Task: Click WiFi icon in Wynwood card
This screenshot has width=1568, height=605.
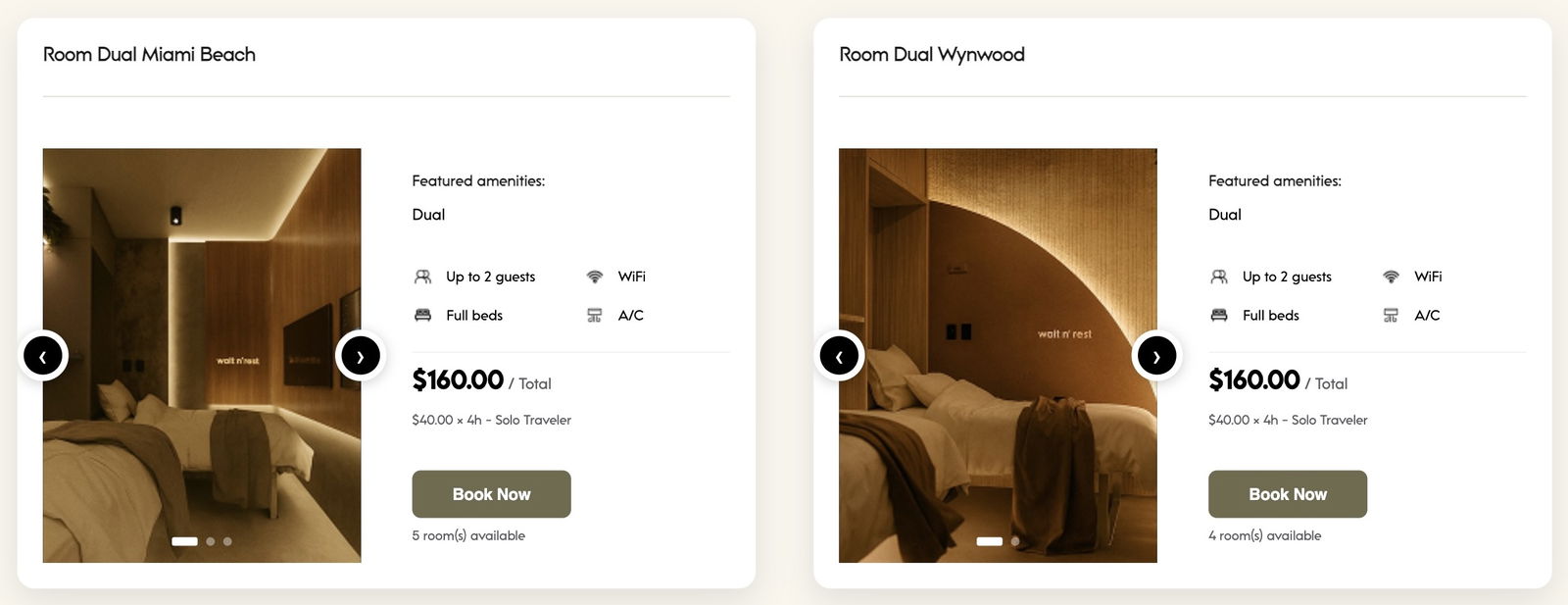Action: coord(1391,277)
